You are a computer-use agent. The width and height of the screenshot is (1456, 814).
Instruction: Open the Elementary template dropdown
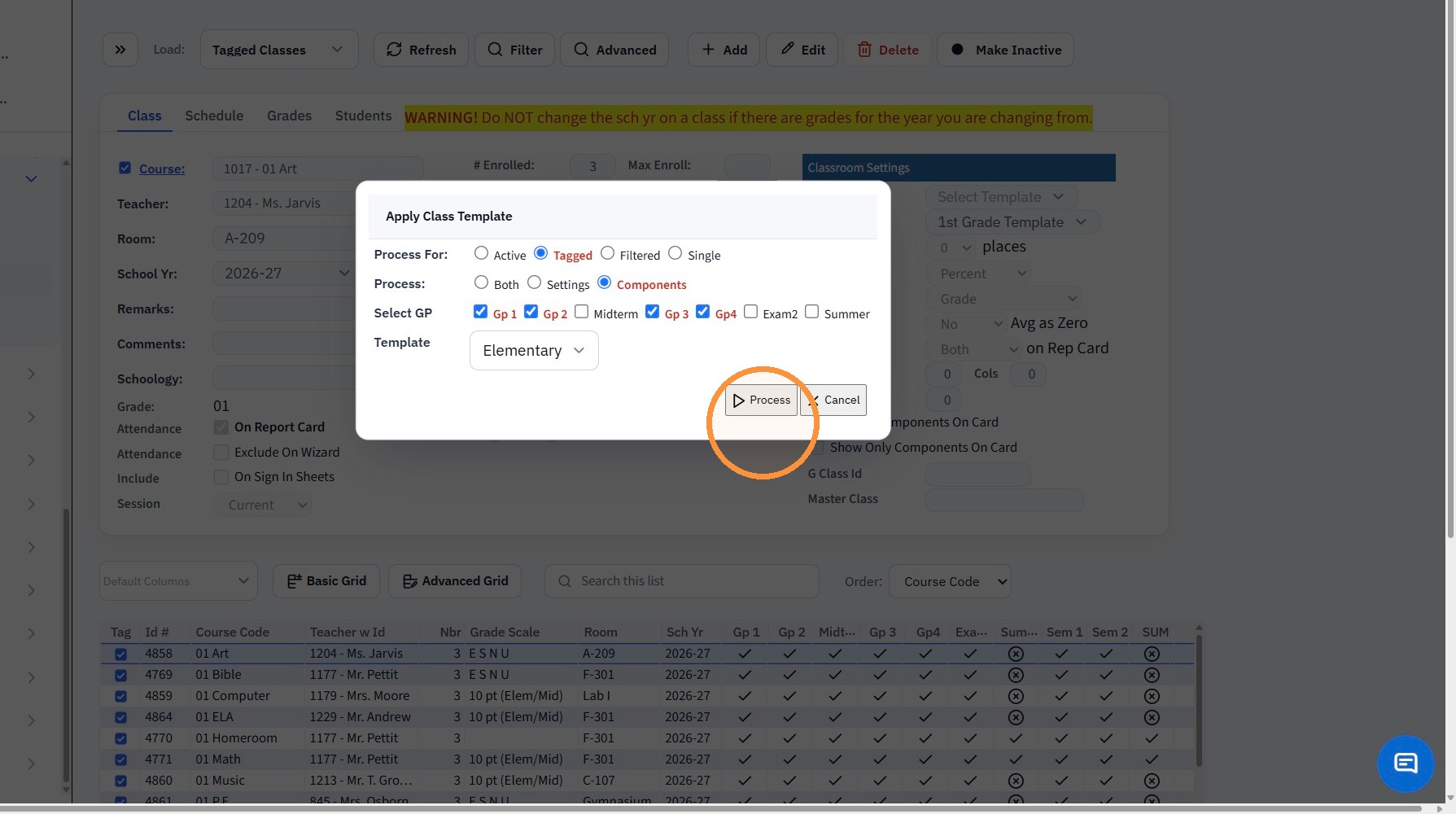[534, 351]
